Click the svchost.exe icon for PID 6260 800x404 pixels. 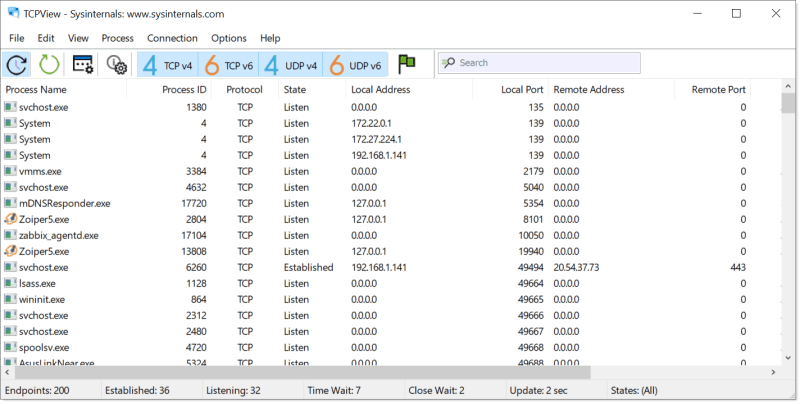10,267
